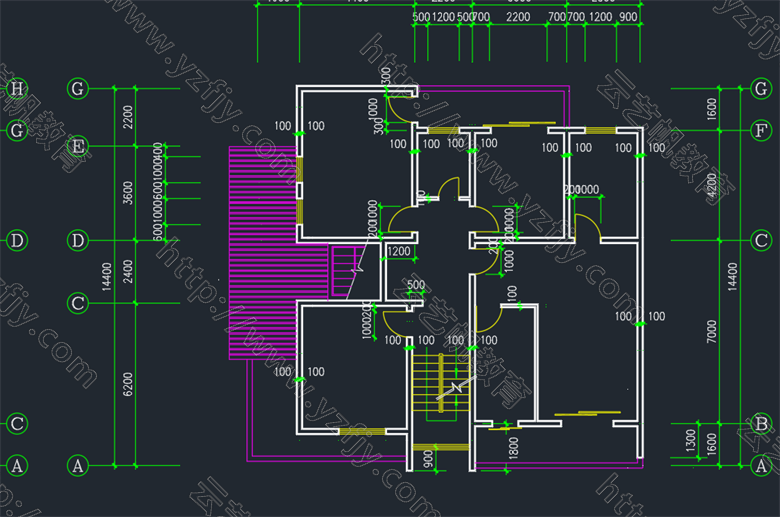This screenshot has width=780, height=517.
Task: Select the horizontal 2200 dimension in the top chain
Action: pyautogui.click(x=518, y=17)
